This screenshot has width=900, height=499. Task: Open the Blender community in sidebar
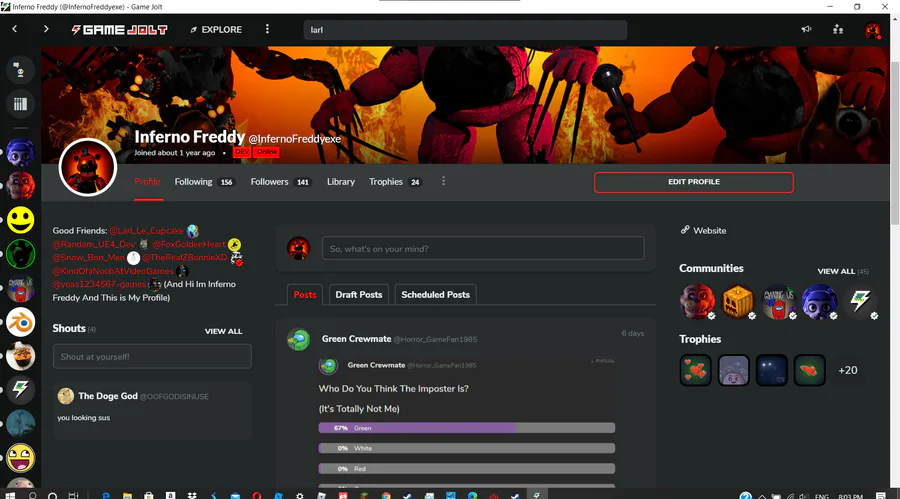coord(20,322)
